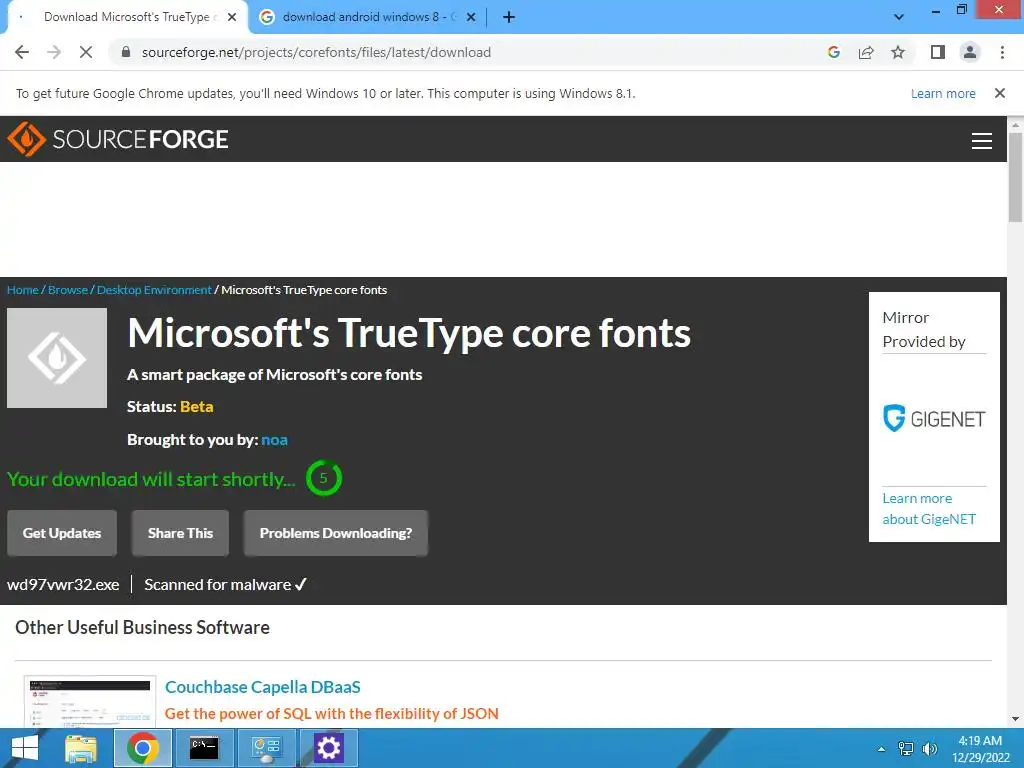
Task: Open the gear Settings taskbar icon
Action: (328, 748)
